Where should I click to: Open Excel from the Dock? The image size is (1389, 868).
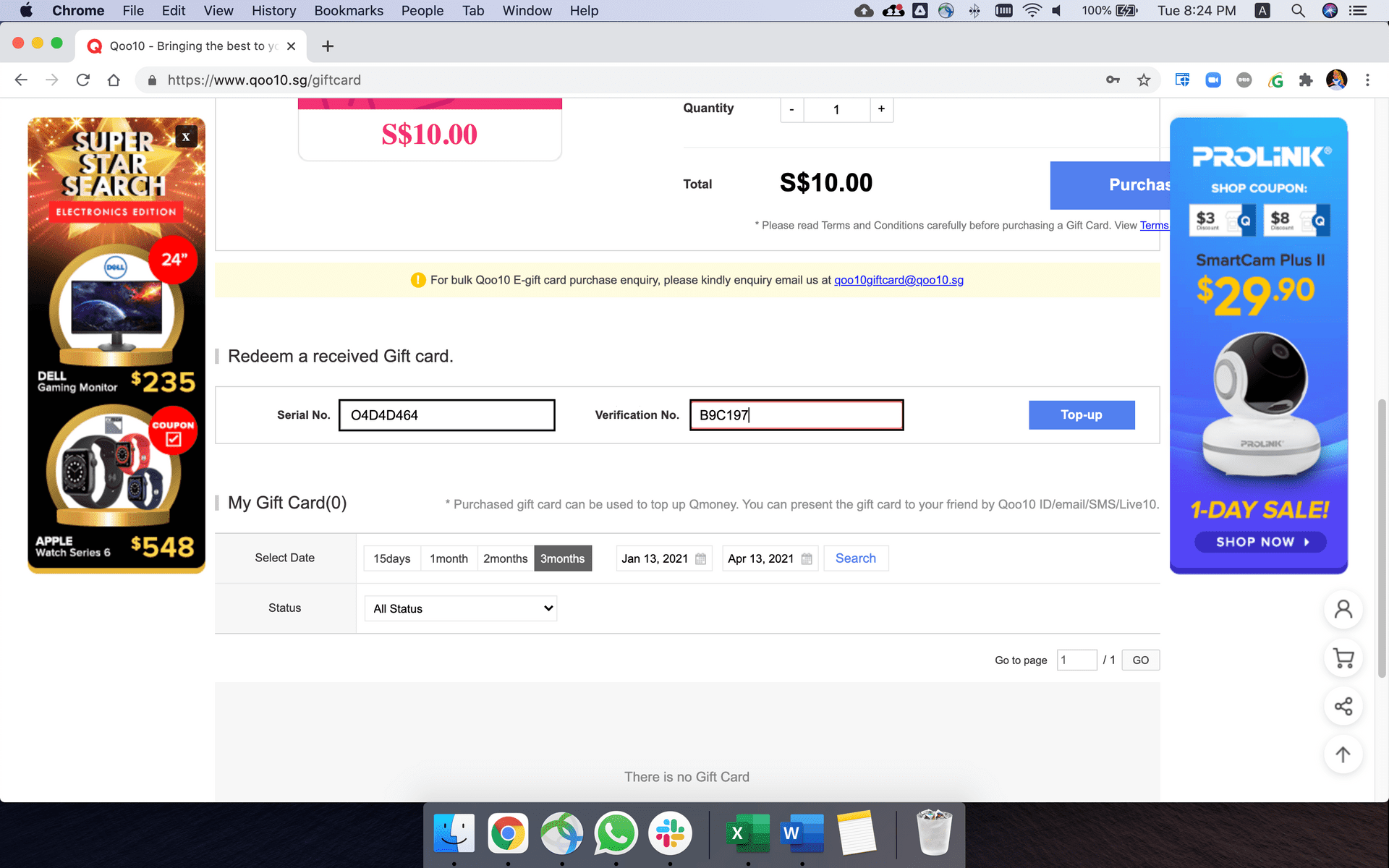[x=748, y=834]
